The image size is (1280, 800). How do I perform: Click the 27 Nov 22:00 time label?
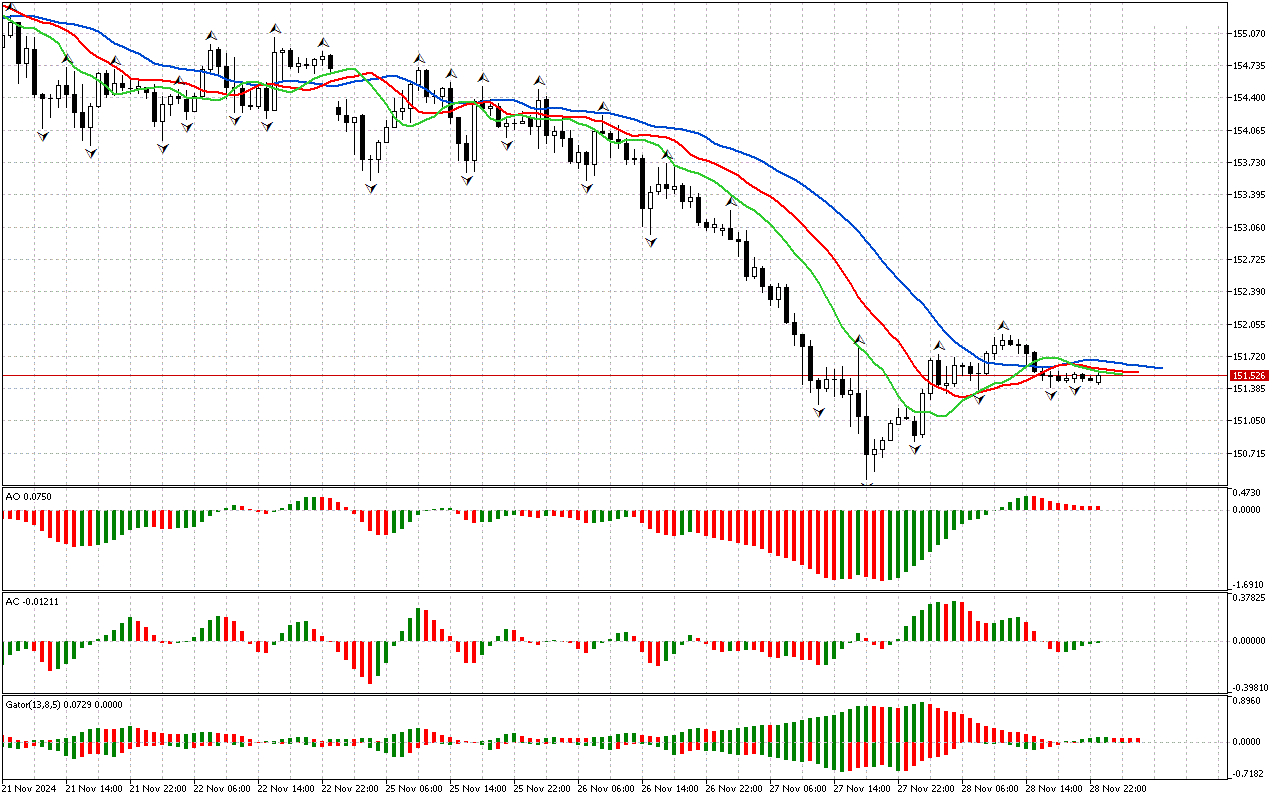926,789
